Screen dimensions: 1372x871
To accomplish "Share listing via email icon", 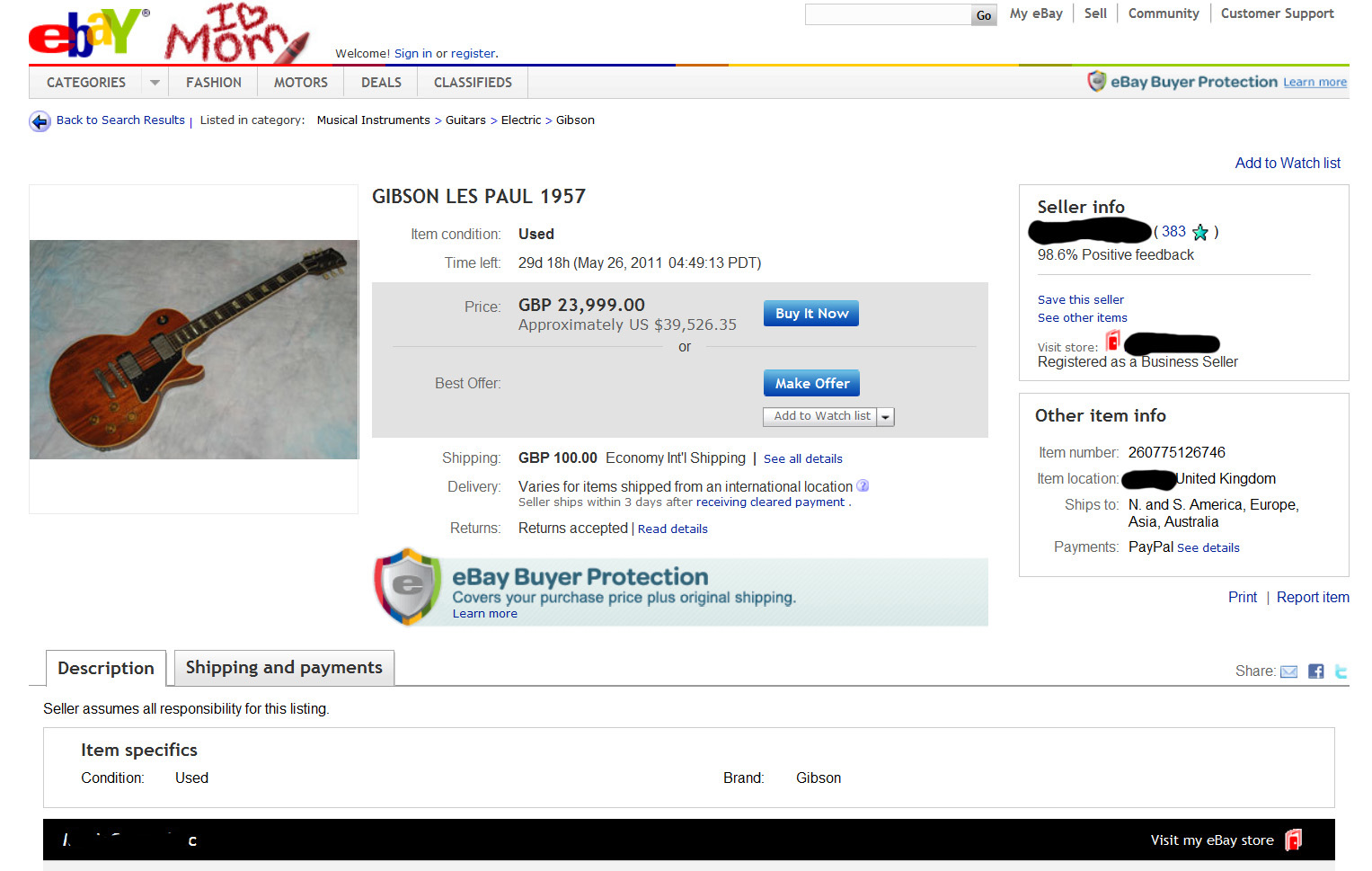I will [x=1288, y=671].
